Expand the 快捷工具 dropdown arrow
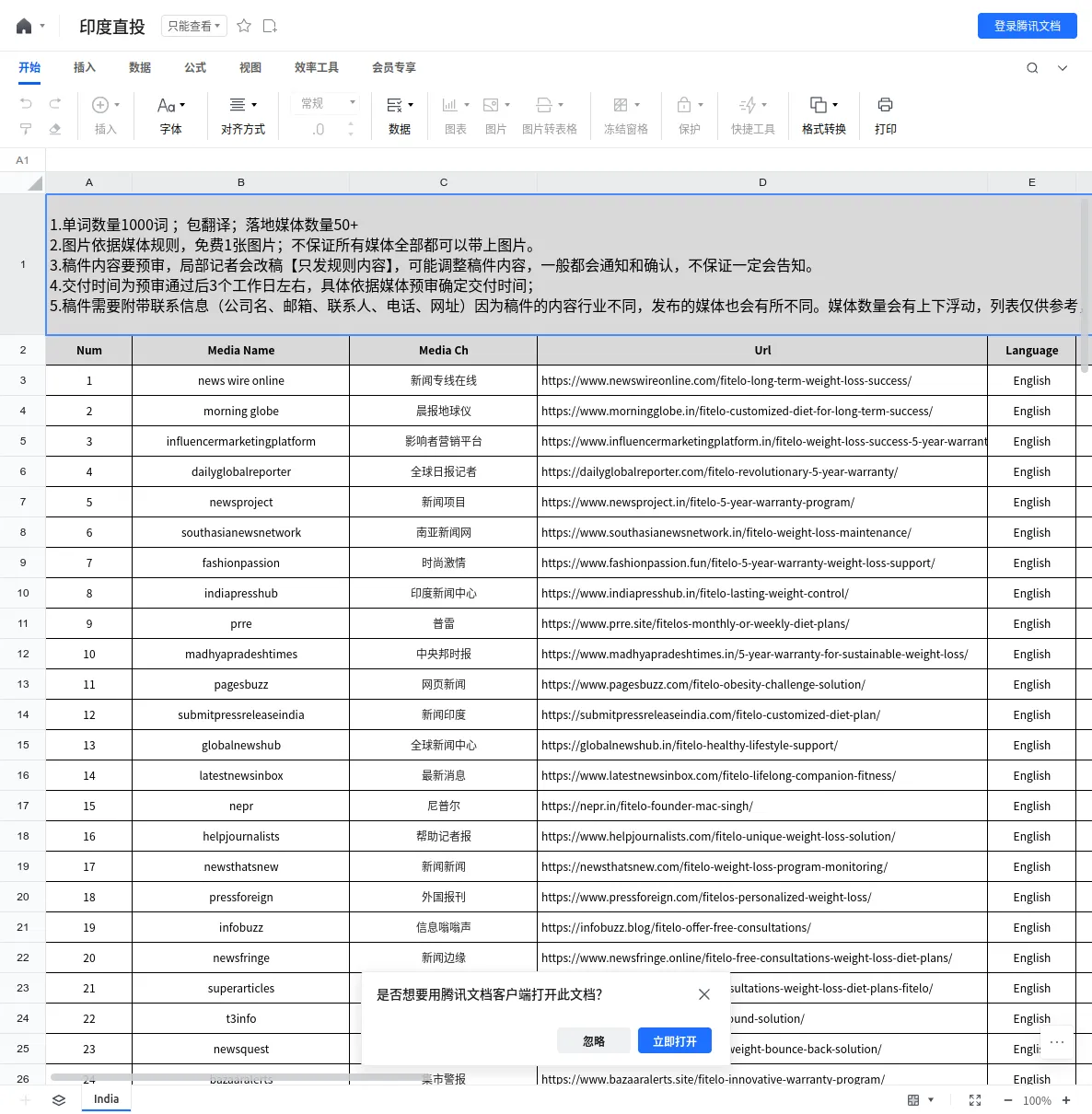 pos(764,105)
